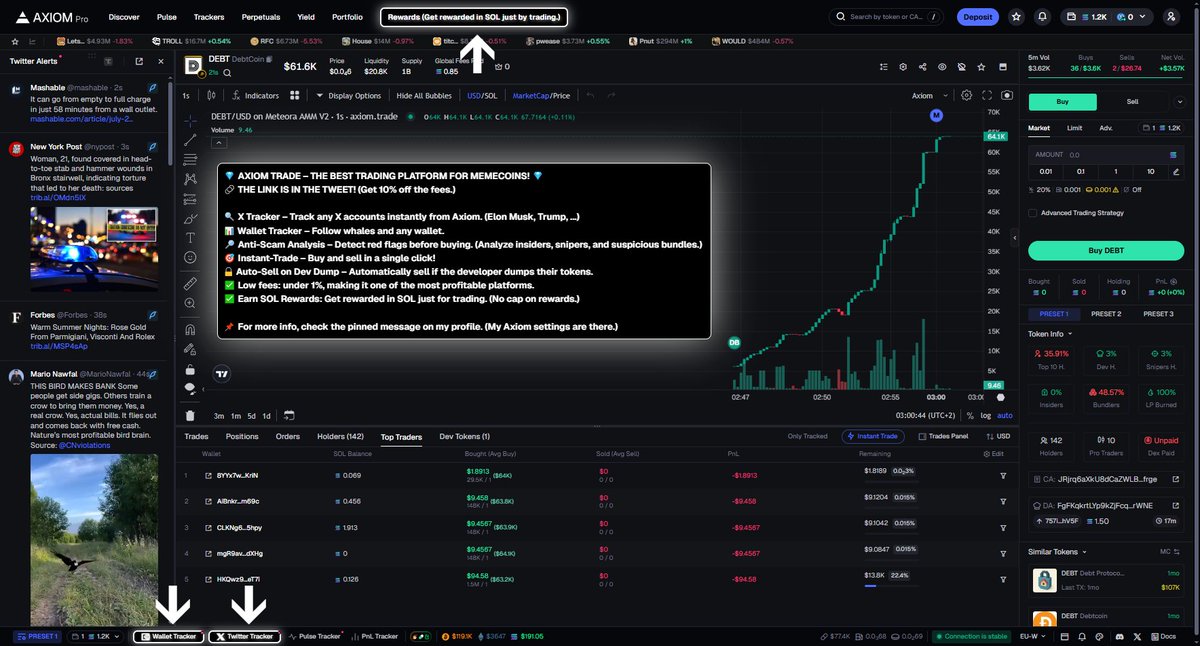Toggle log scale on chart

point(985,415)
